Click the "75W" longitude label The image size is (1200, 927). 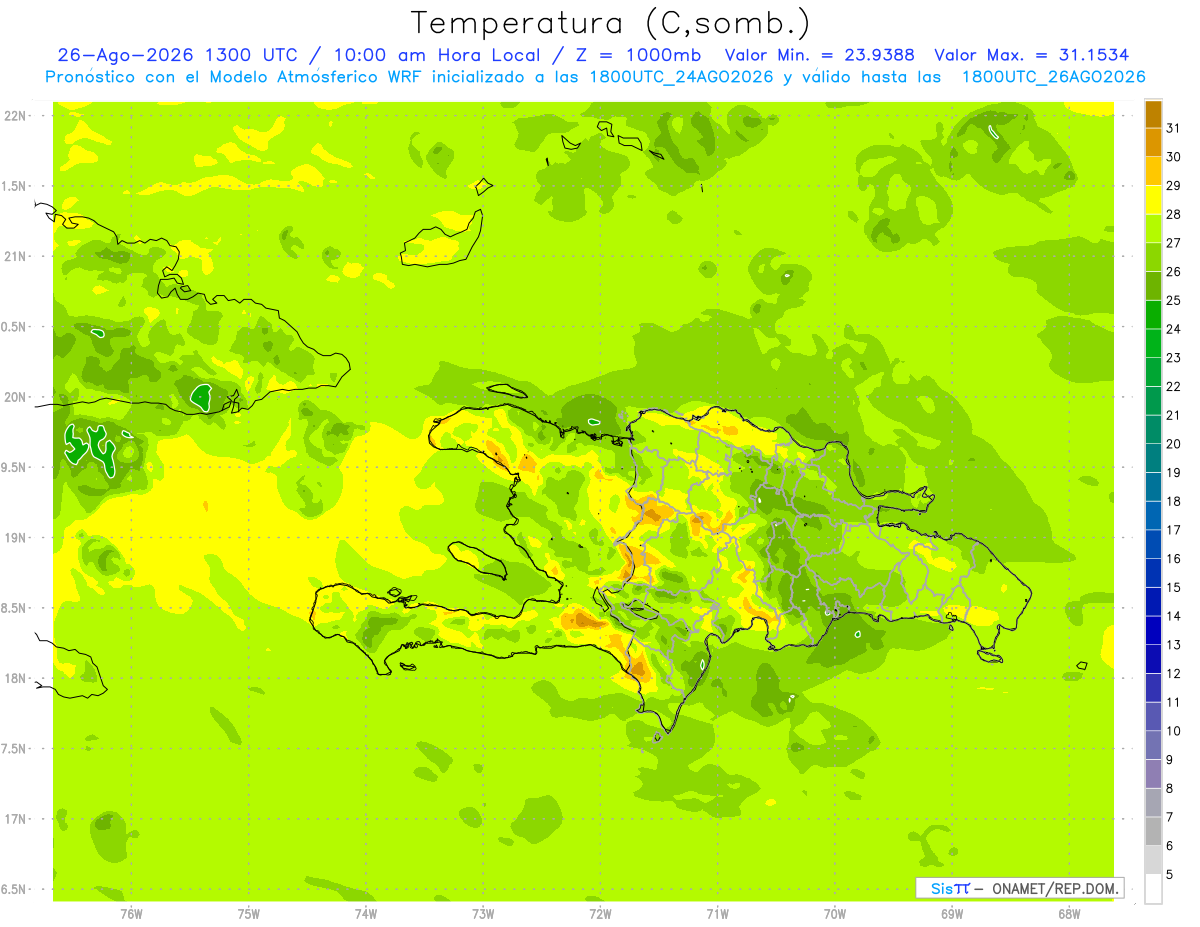point(249,913)
